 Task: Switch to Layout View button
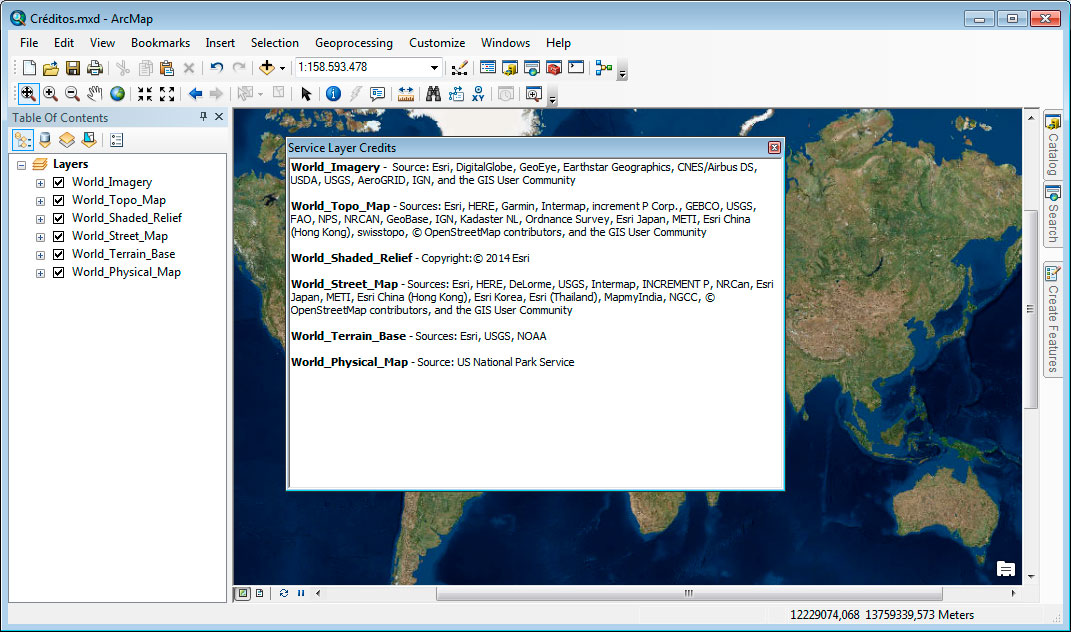260,593
